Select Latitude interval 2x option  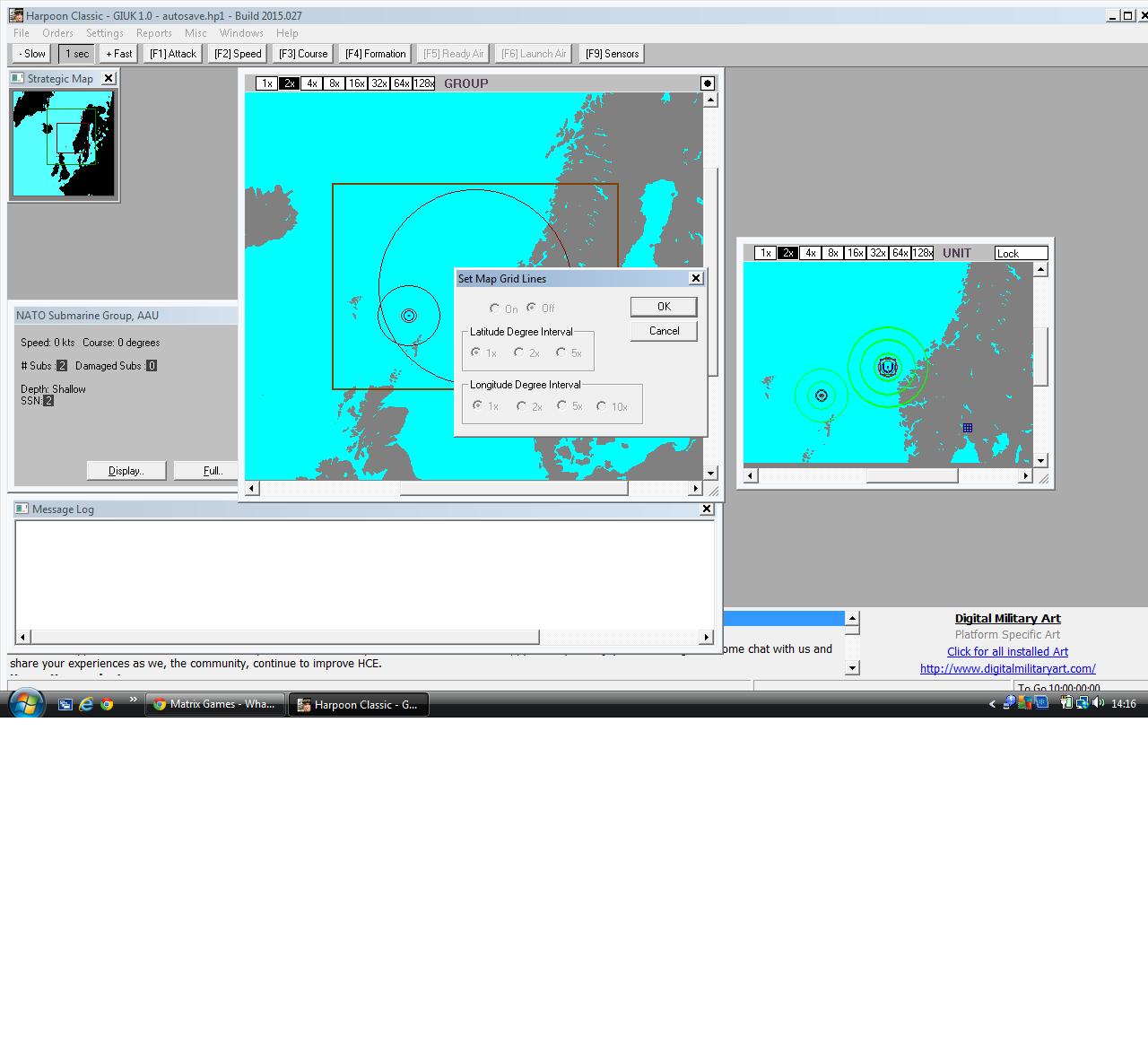(x=518, y=352)
